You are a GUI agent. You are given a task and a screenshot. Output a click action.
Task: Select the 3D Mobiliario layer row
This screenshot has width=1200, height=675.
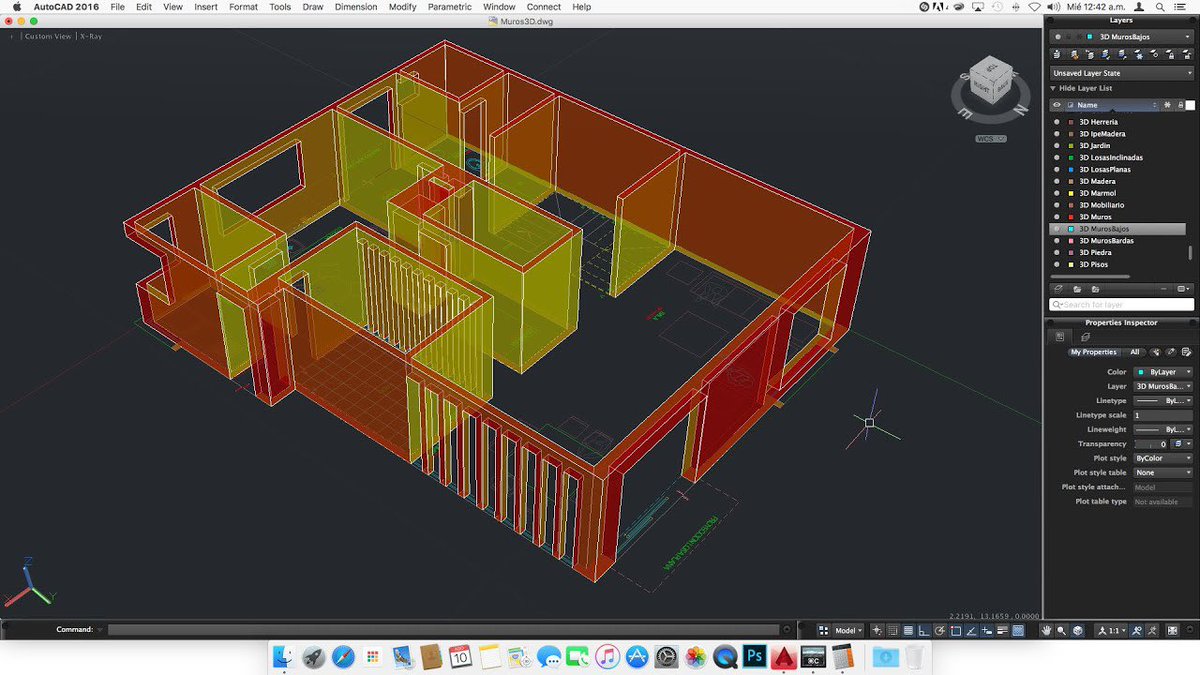coord(1117,205)
